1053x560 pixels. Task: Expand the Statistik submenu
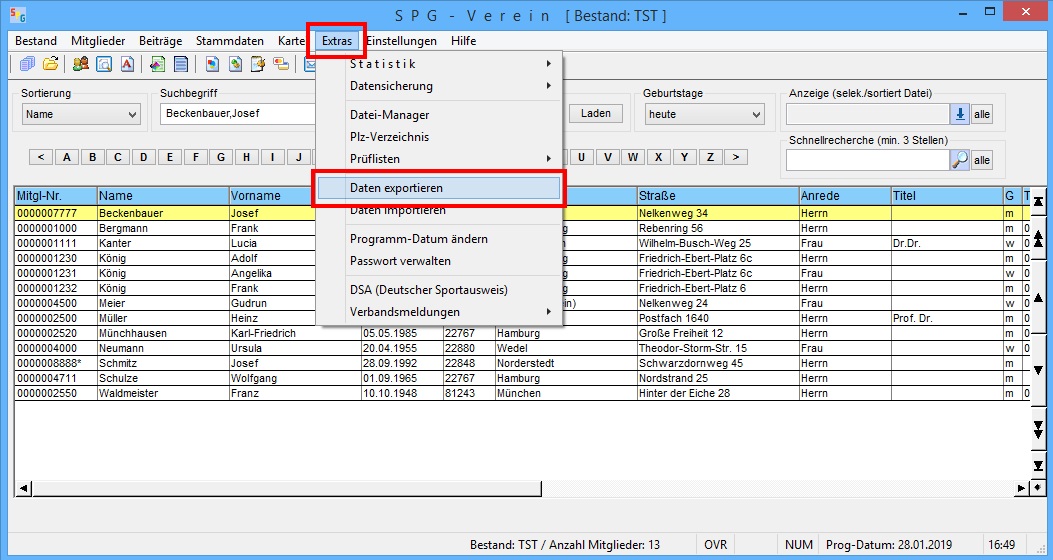pyautogui.click(x=440, y=64)
